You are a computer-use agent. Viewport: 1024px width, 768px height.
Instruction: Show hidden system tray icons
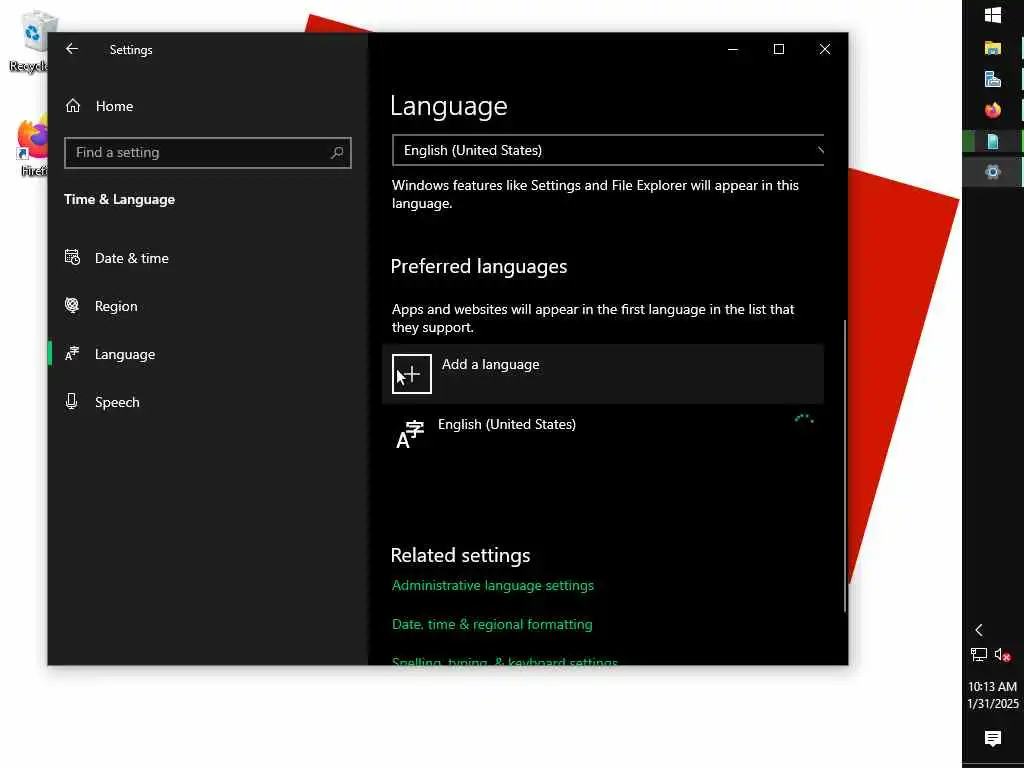click(978, 630)
